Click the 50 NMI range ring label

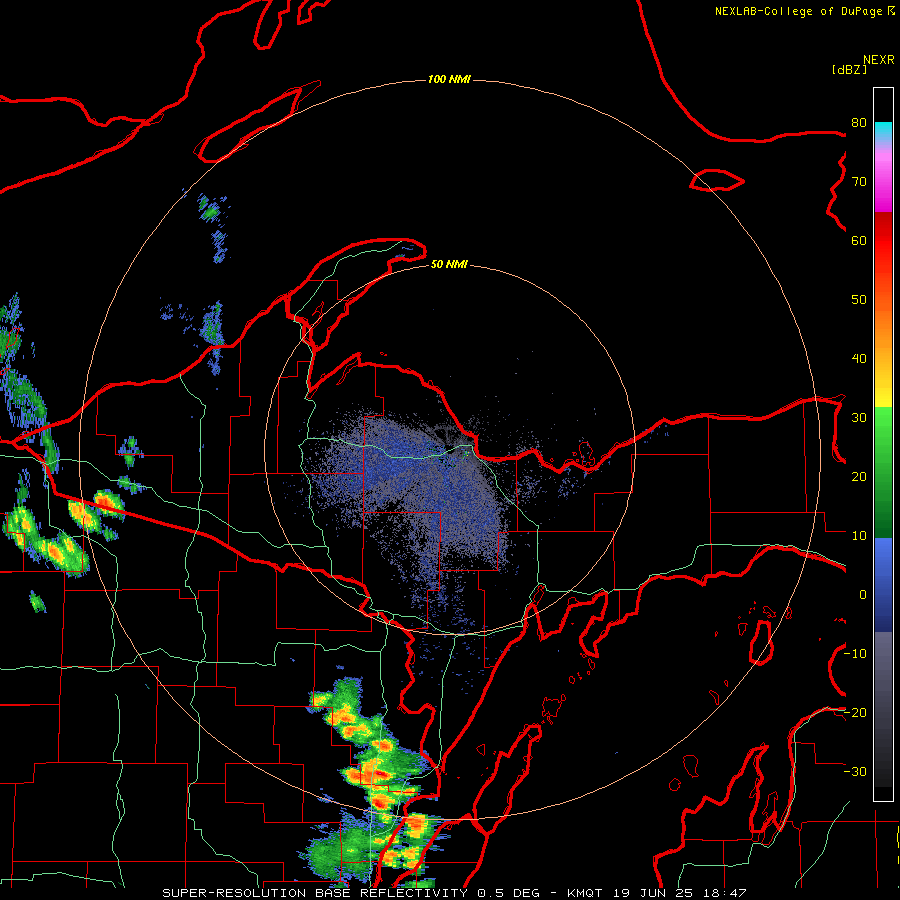pyautogui.click(x=449, y=264)
